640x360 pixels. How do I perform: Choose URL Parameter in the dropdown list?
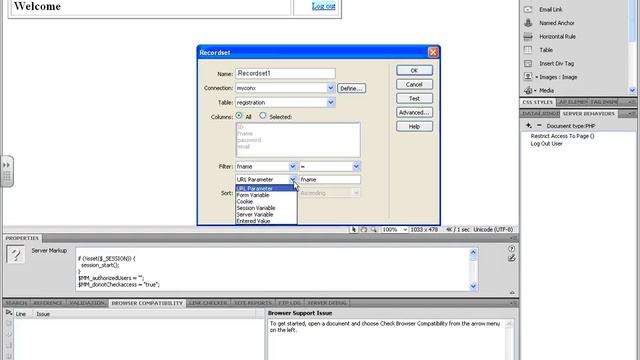(x=266, y=189)
